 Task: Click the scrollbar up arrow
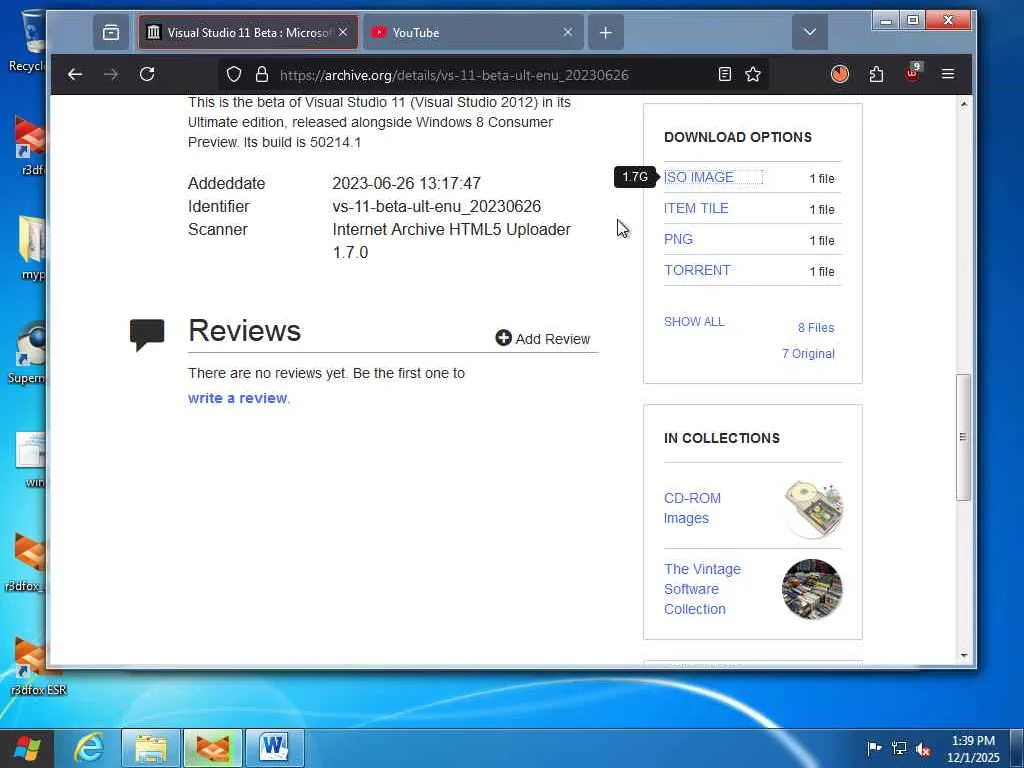click(x=964, y=104)
